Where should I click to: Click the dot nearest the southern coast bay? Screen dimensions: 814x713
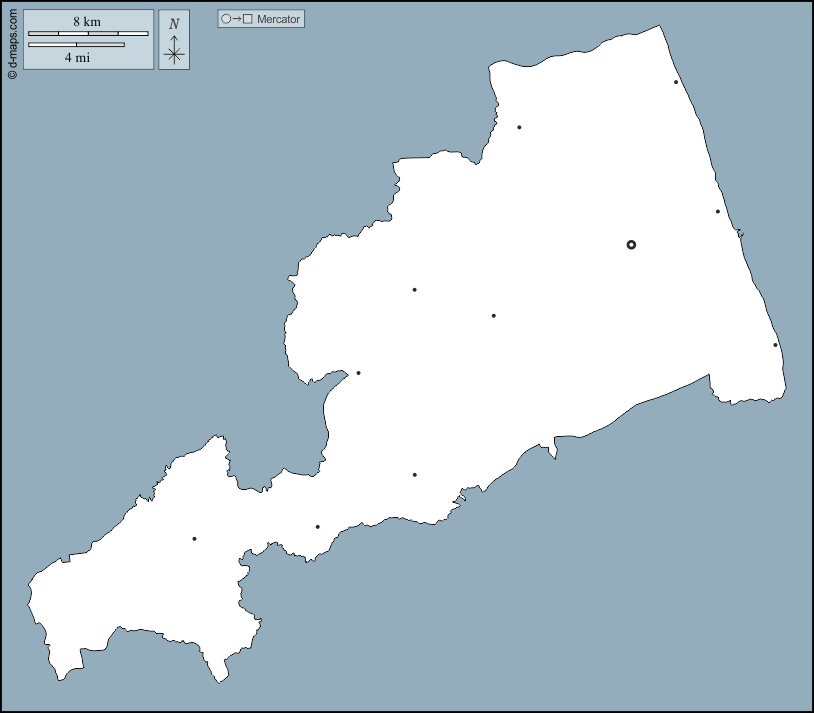[x=317, y=527]
